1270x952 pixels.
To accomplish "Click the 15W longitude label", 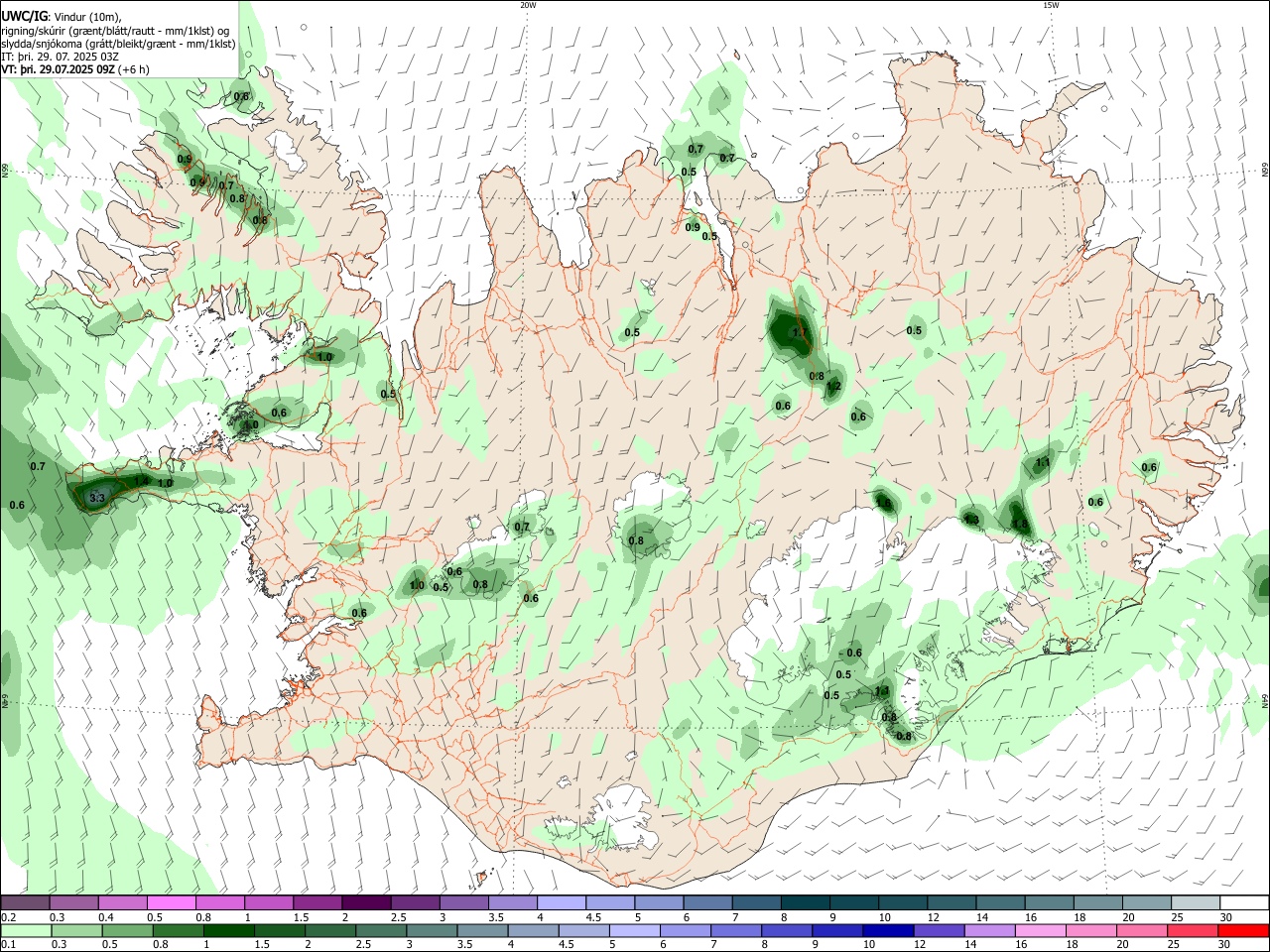I will click(1051, 5).
